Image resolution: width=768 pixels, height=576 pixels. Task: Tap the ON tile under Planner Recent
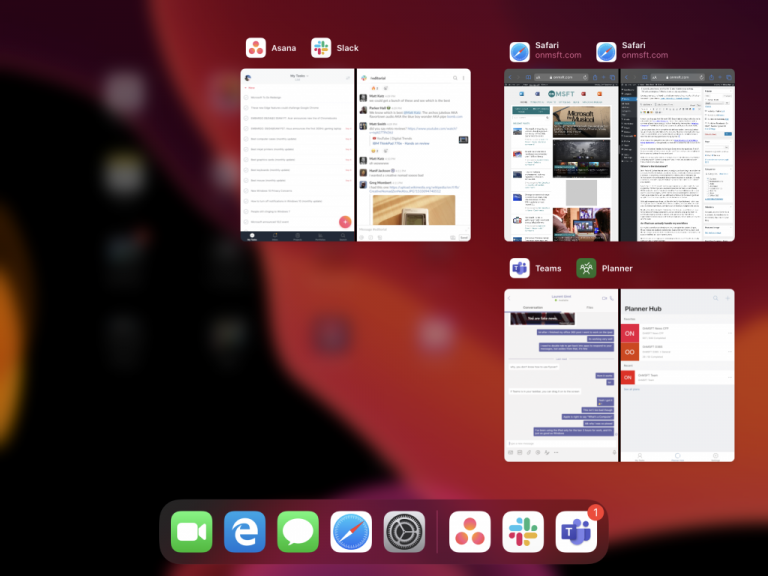pyautogui.click(x=628, y=377)
